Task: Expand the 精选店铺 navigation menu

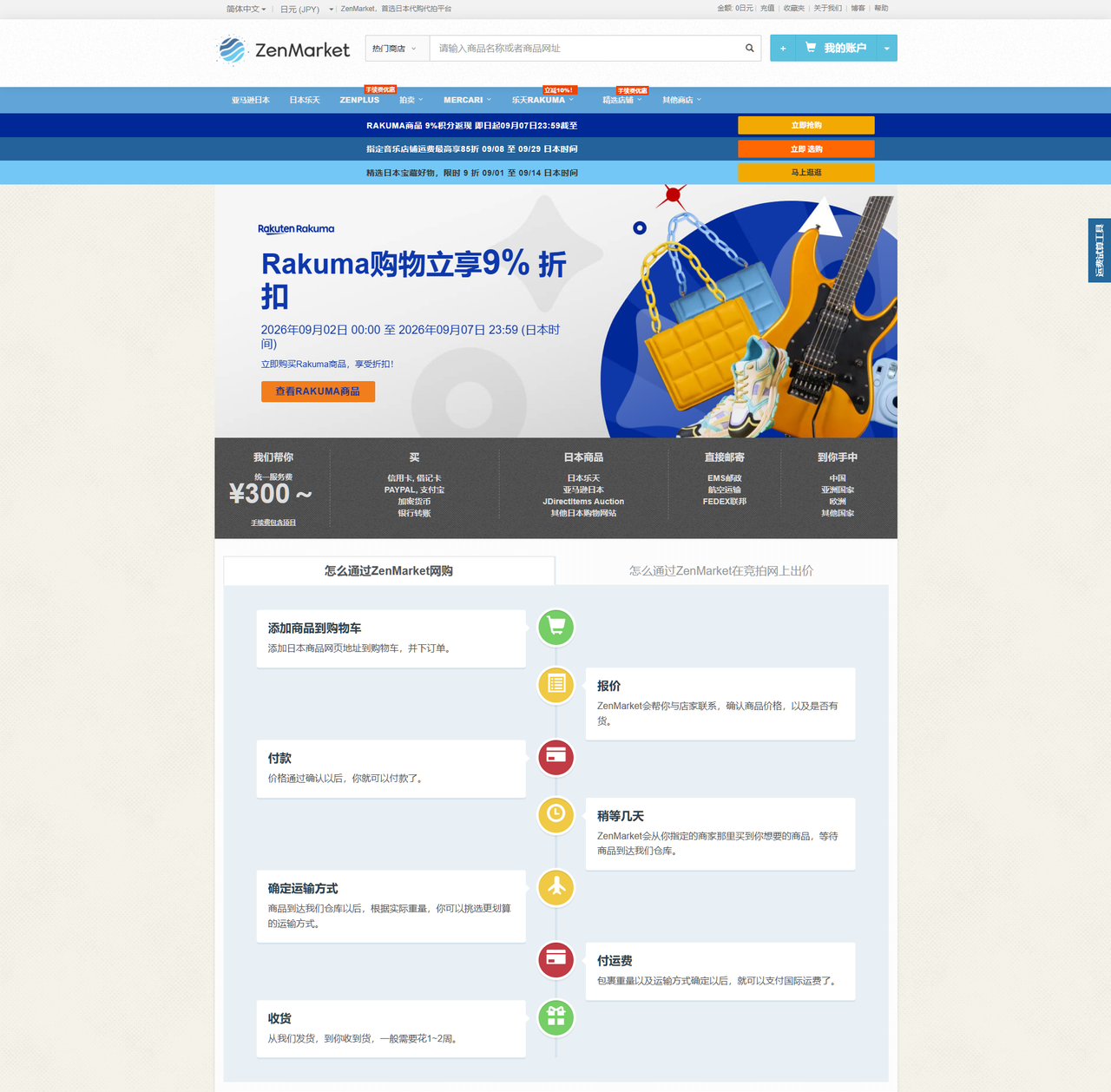Action: coord(622,100)
